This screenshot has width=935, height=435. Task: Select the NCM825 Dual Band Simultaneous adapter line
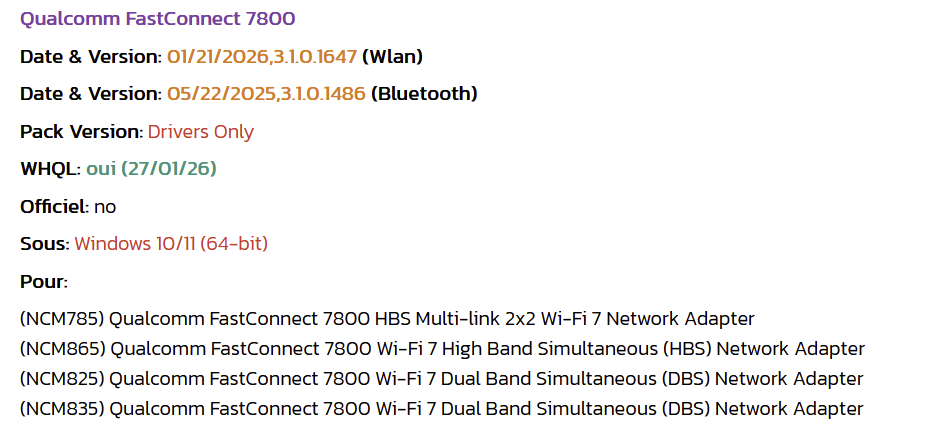[x=441, y=379]
